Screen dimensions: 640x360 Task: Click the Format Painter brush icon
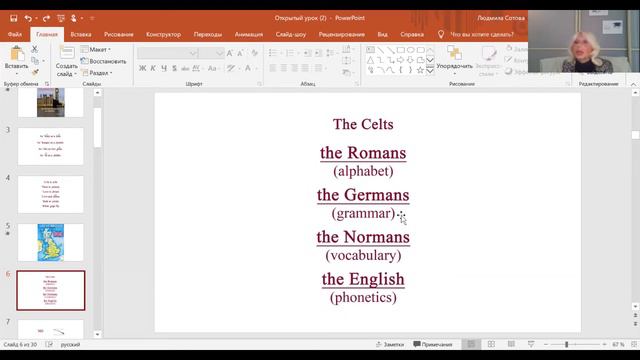point(35,72)
